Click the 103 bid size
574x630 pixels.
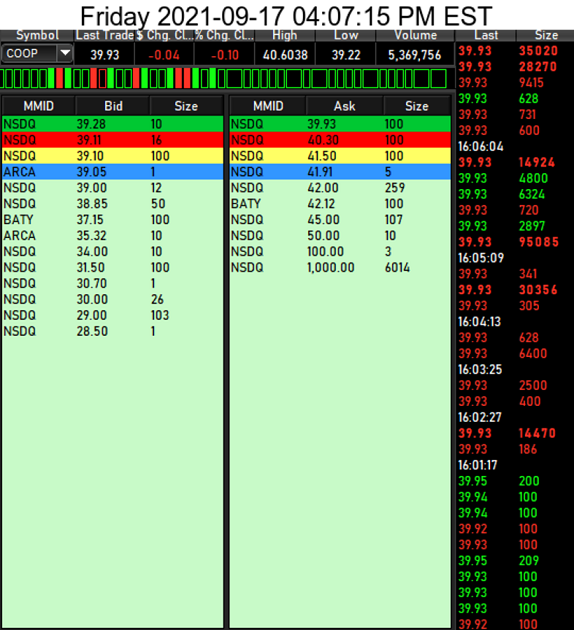pos(160,315)
